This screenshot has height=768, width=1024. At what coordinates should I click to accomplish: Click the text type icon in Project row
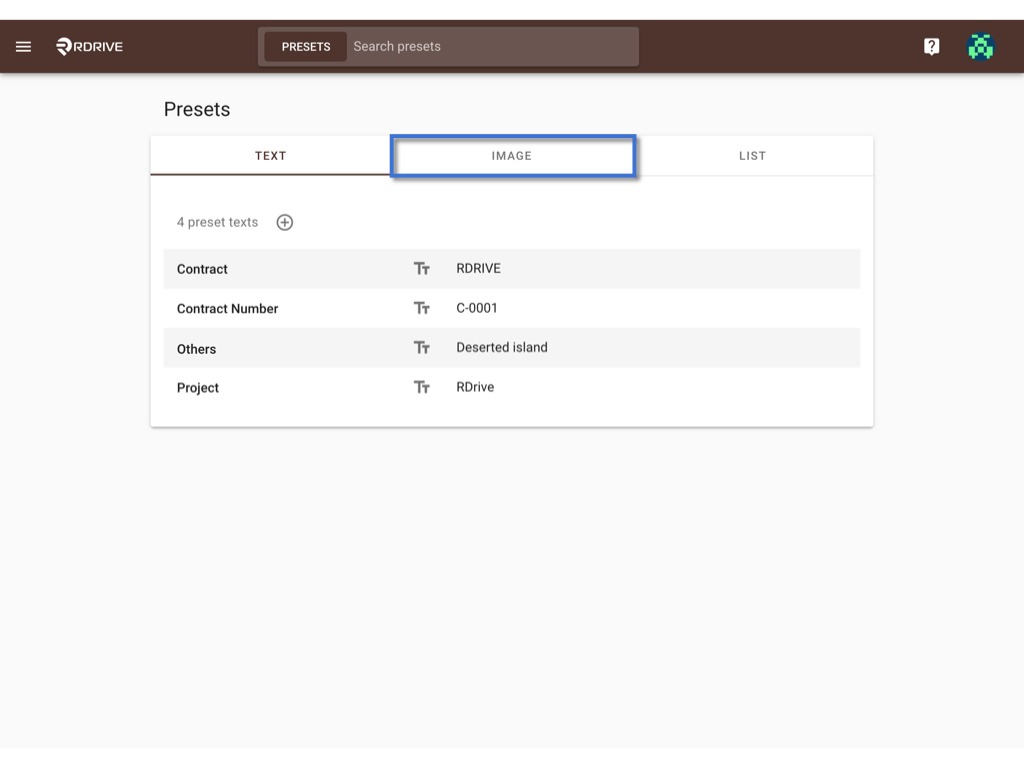[421, 387]
